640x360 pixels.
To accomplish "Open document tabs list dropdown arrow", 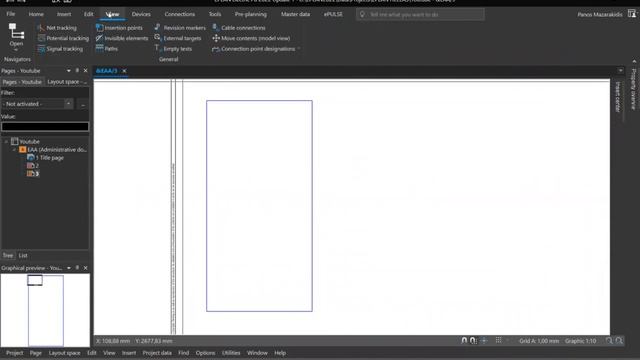I will pyautogui.click(x=620, y=71).
